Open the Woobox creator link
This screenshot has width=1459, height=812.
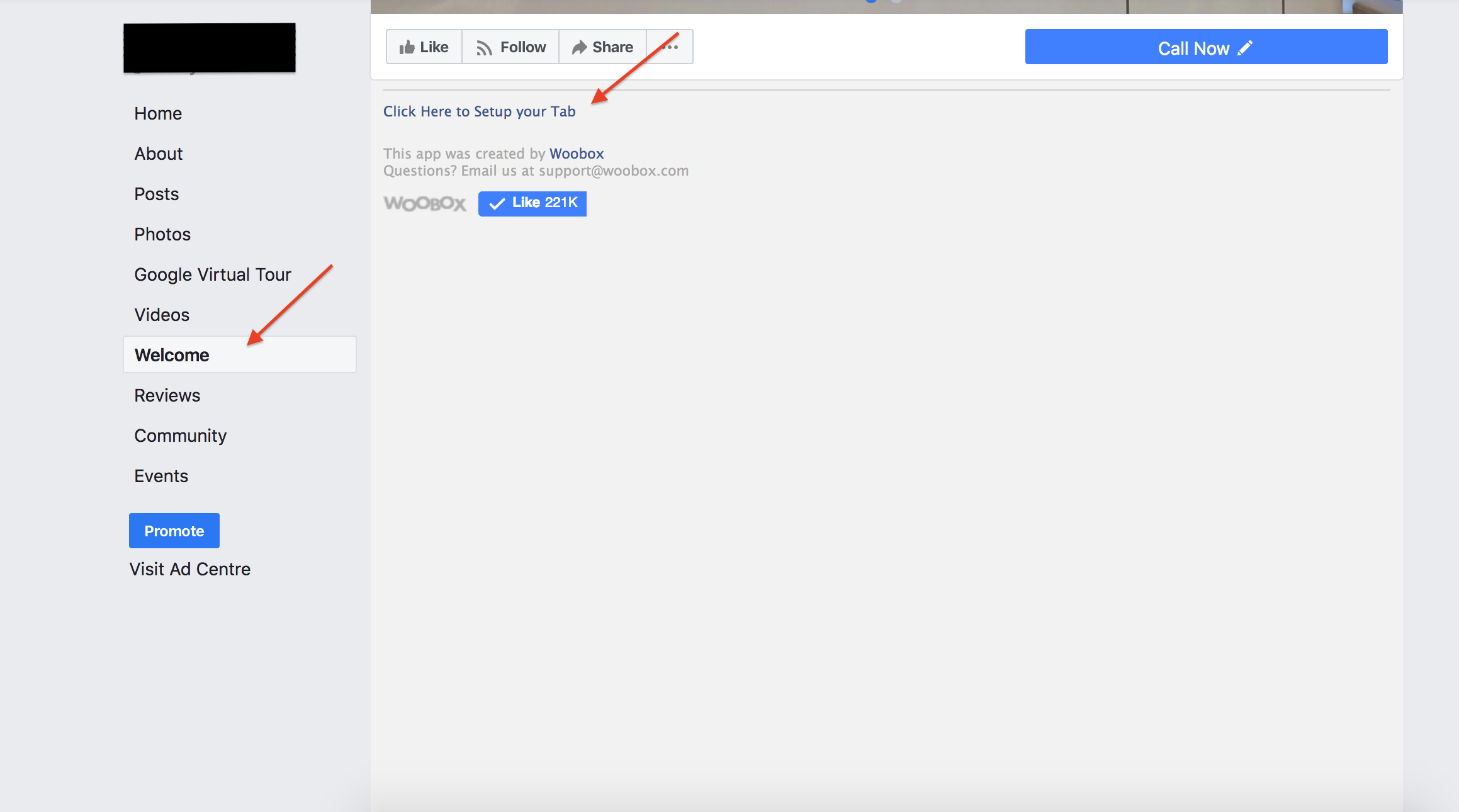[577, 154]
